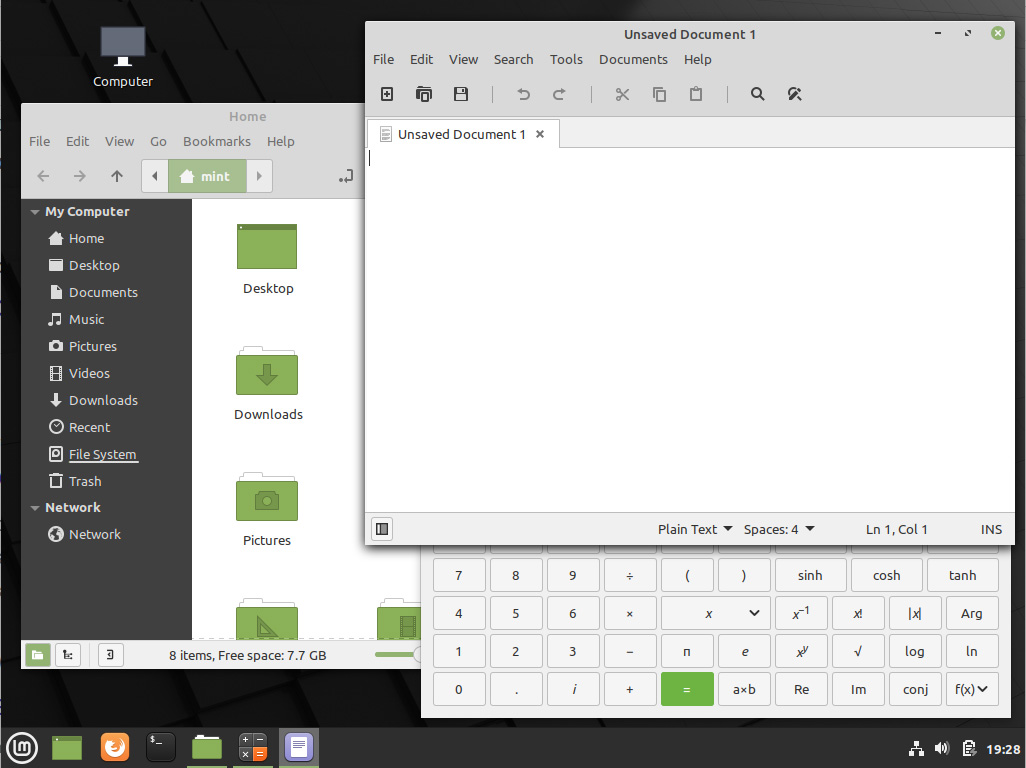This screenshot has height=768, width=1026.
Task: Click the calculator pi button
Action: pos(687,652)
